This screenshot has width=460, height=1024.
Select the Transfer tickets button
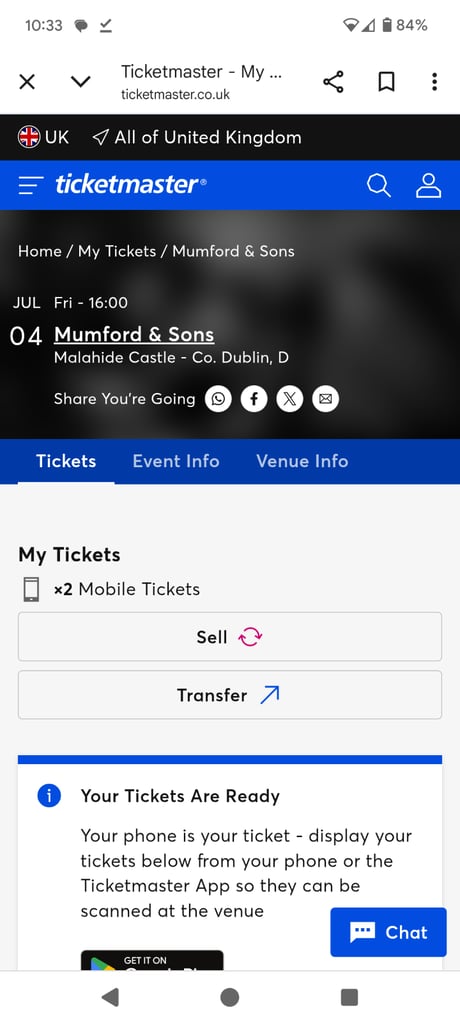[x=230, y=695]
